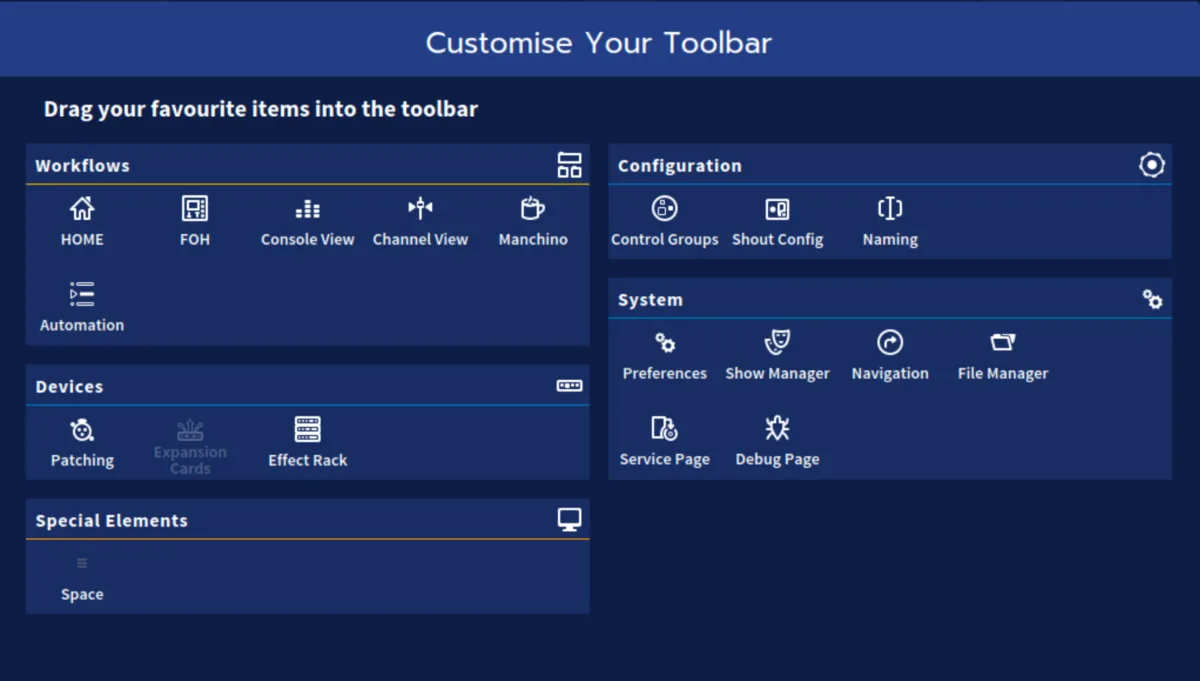Viewport: 1200px width, 681px height.
Task: Click the Special Elements monitor icon
Action: click(x=569, y=520)
